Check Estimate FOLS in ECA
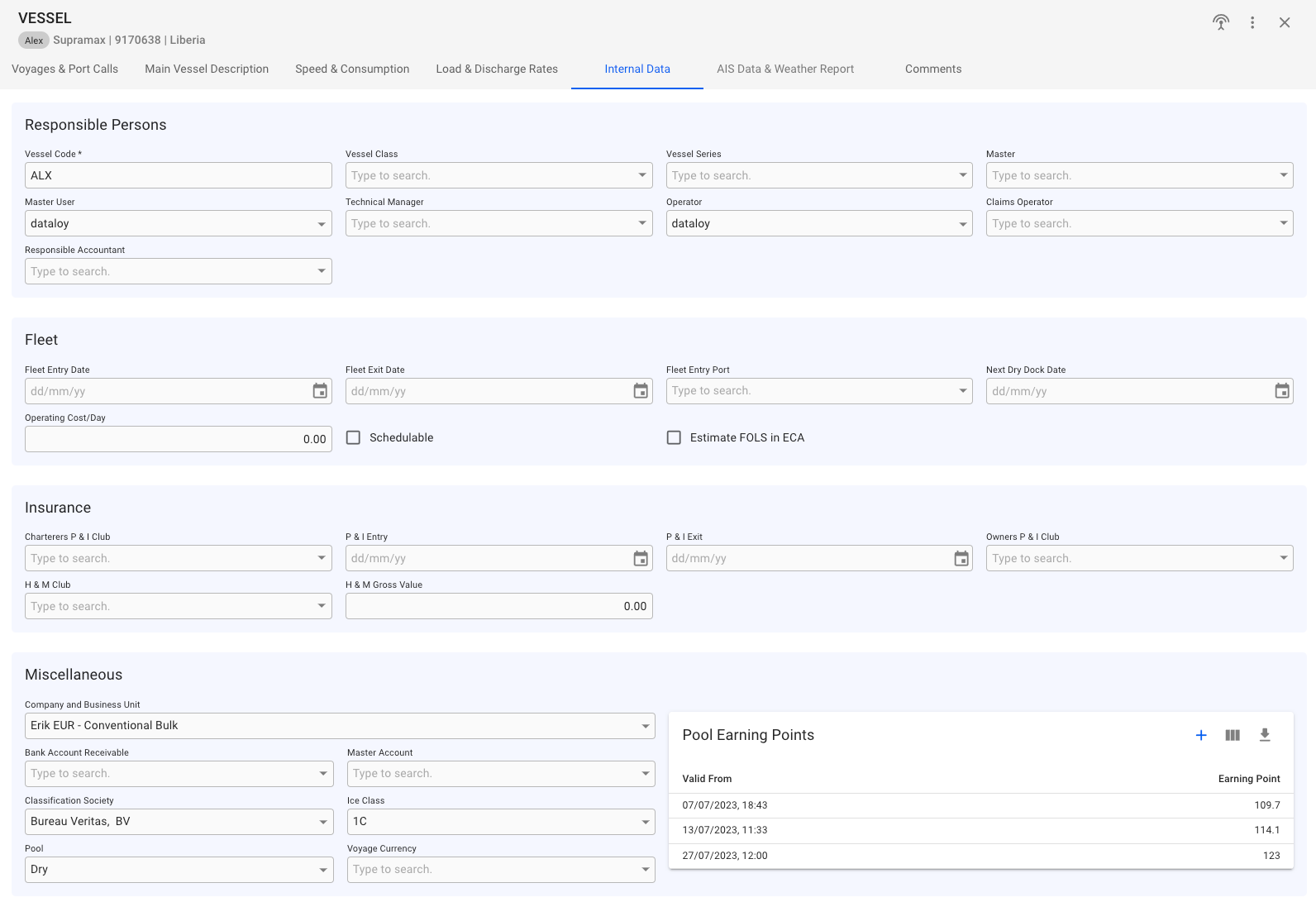This screenshot has width=1316, height=902. tap(674, 438)
